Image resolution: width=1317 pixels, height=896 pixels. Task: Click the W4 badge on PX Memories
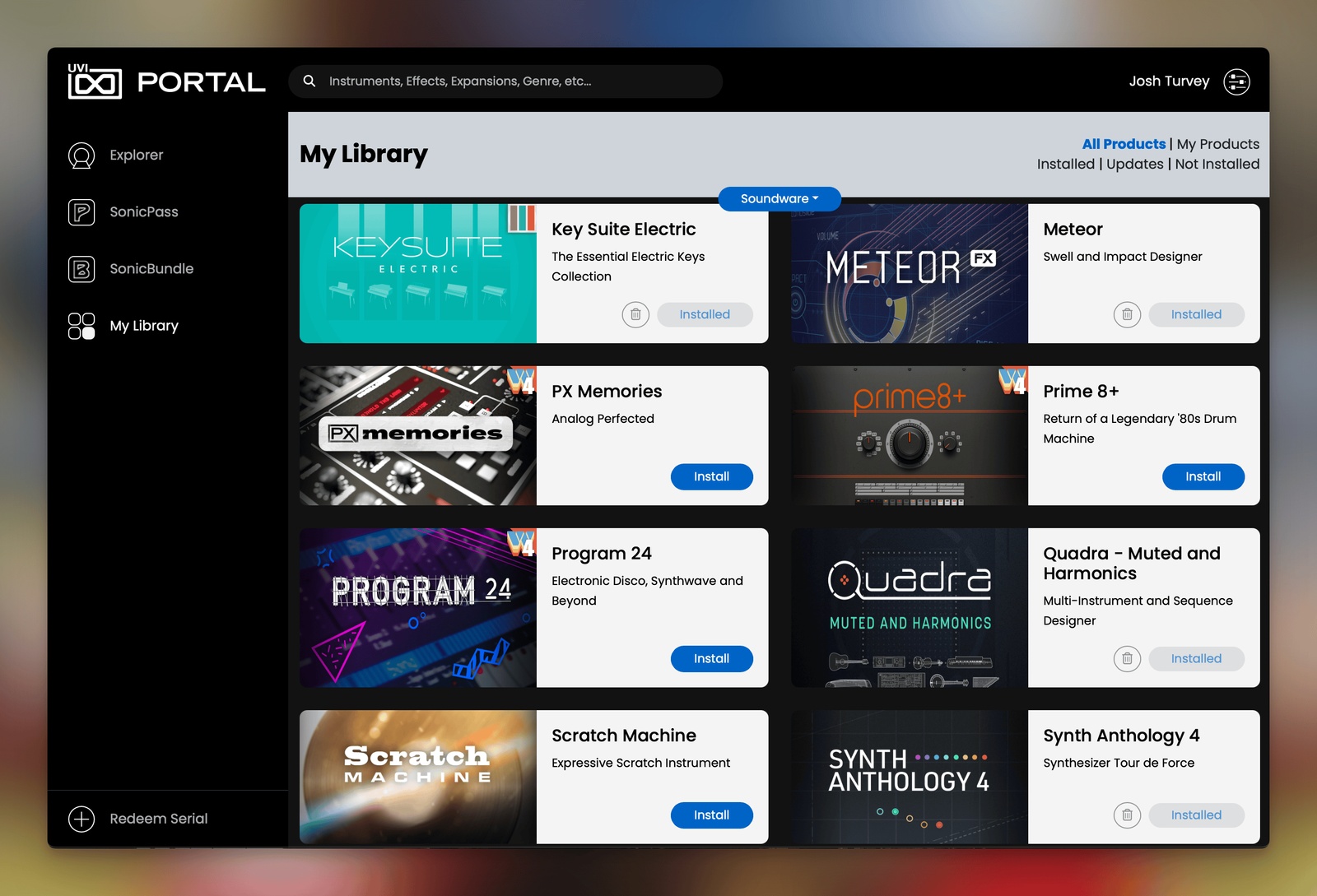click(521, 381)
